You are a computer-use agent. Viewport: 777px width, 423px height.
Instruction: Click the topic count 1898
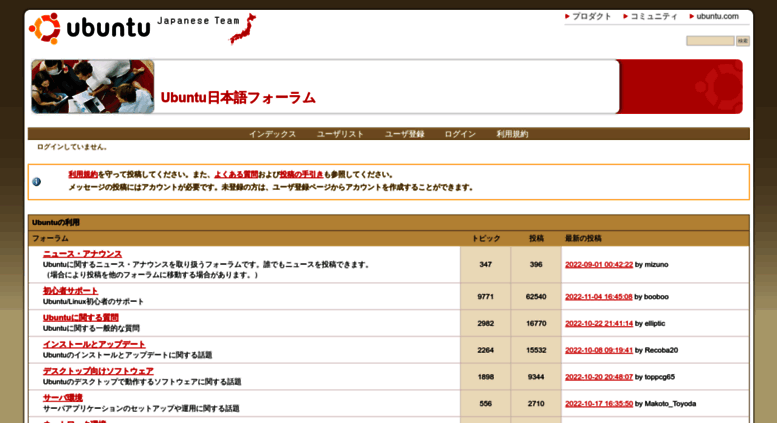pyautogui.click(x=485, y=377)
